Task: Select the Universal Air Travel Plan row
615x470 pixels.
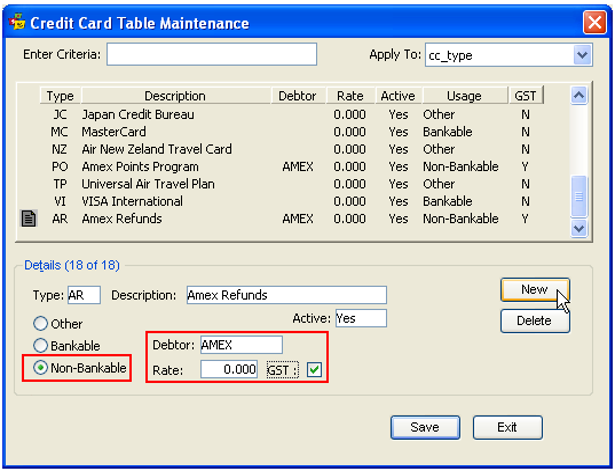Action: point(290,184)
